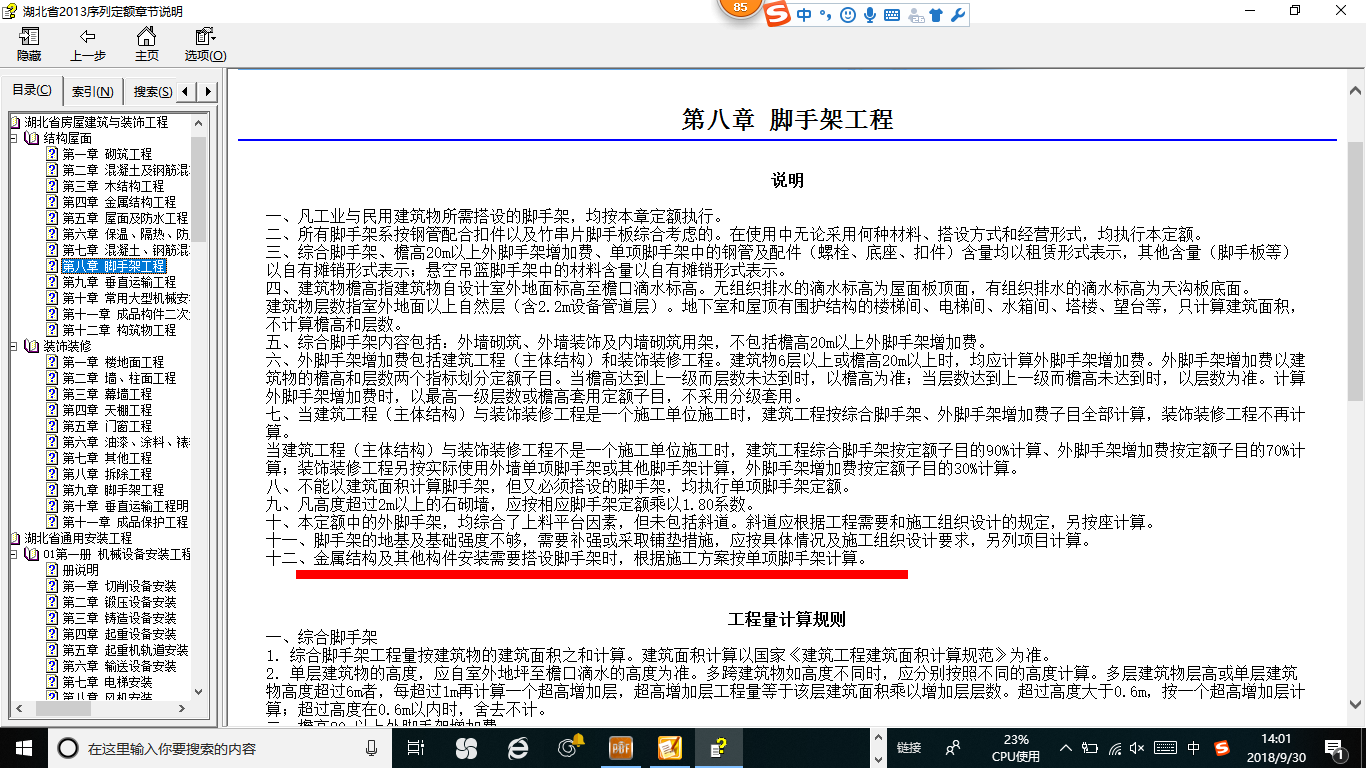Viewport: 1366px width, 768px height.
Task: Click Sogou IME toolbar keyboard icon
Action: (x=892, y=15)
